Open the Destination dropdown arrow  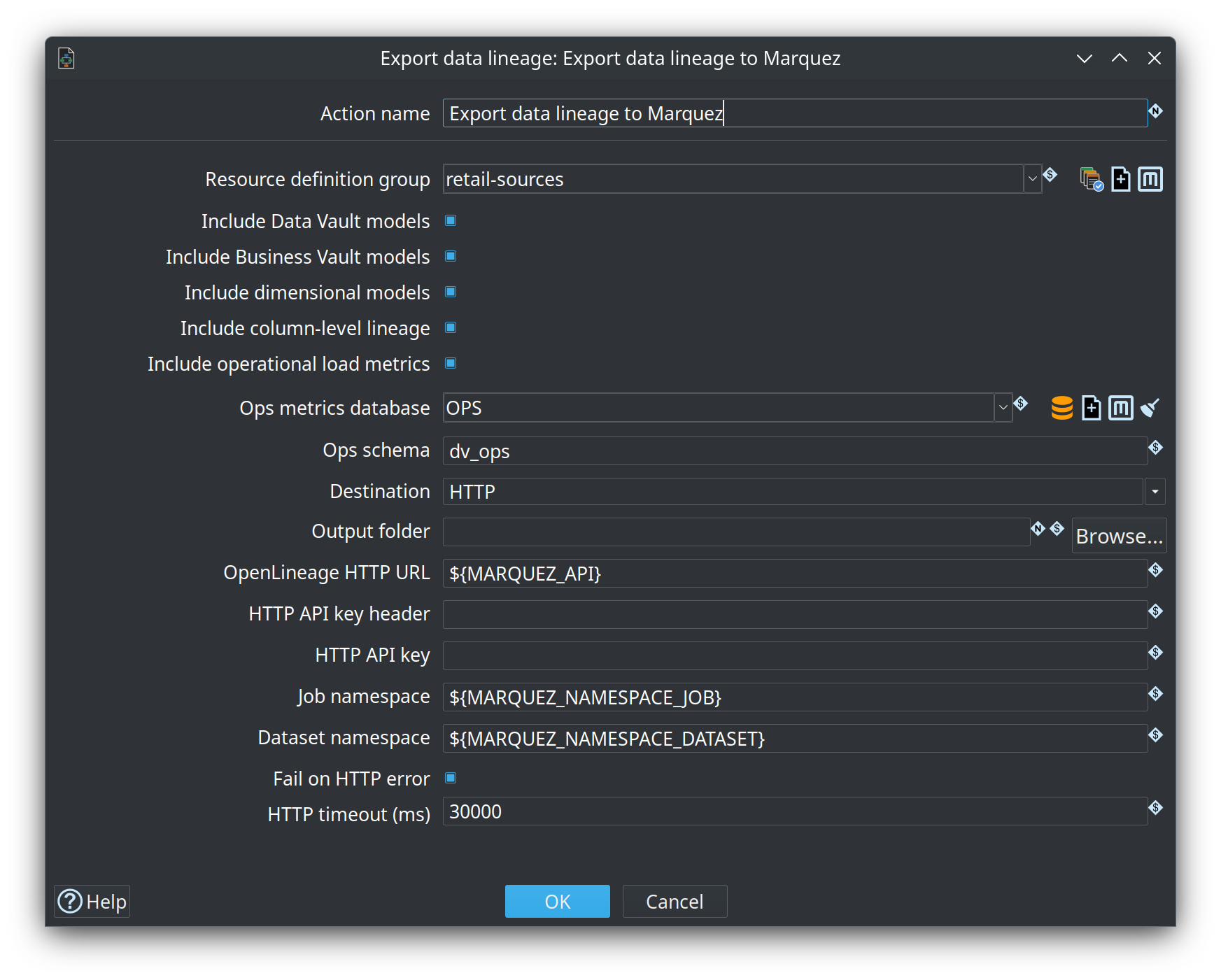(1155, 492)
